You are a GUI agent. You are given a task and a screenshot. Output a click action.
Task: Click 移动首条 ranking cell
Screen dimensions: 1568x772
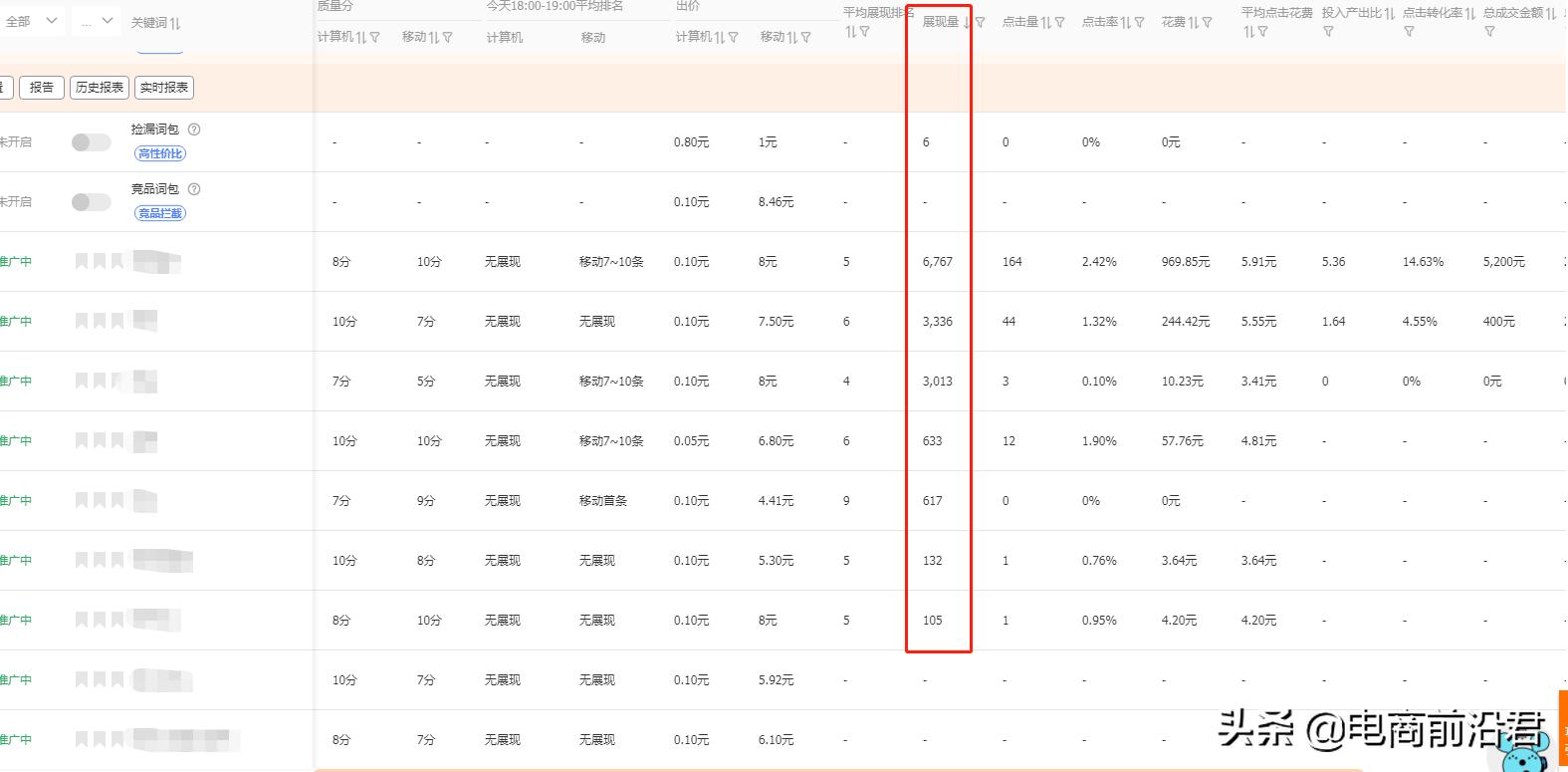(603, 501)
